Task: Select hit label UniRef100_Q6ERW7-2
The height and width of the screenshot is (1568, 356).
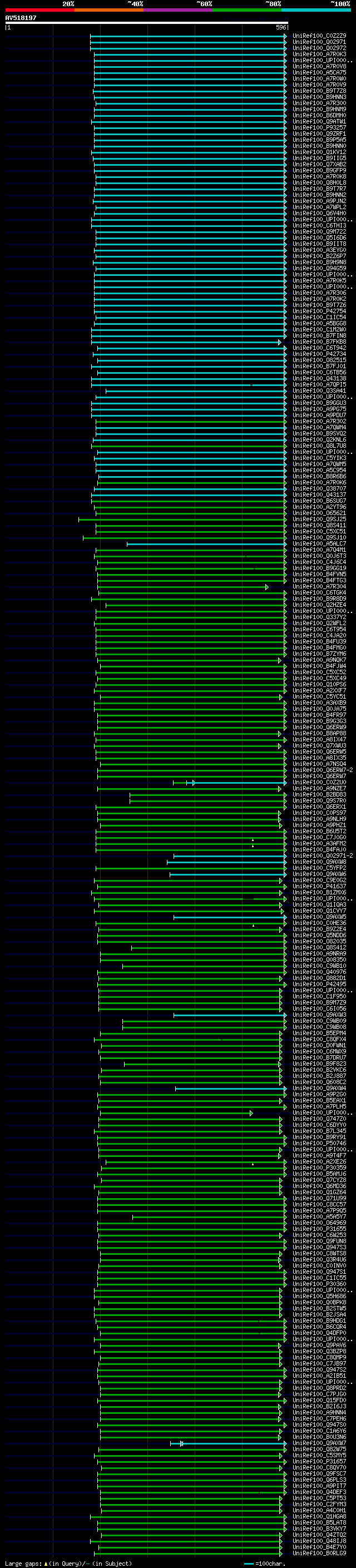Action: 323,770
